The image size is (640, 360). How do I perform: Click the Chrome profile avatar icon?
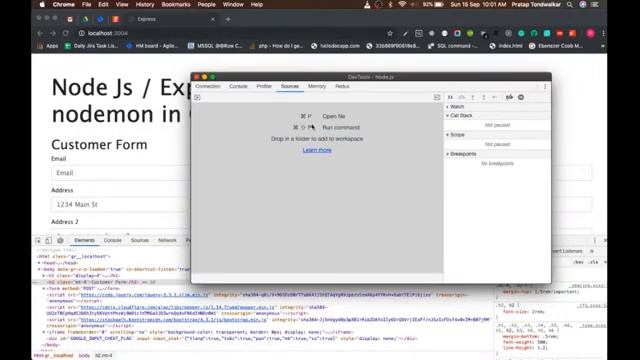pos(590,33)
